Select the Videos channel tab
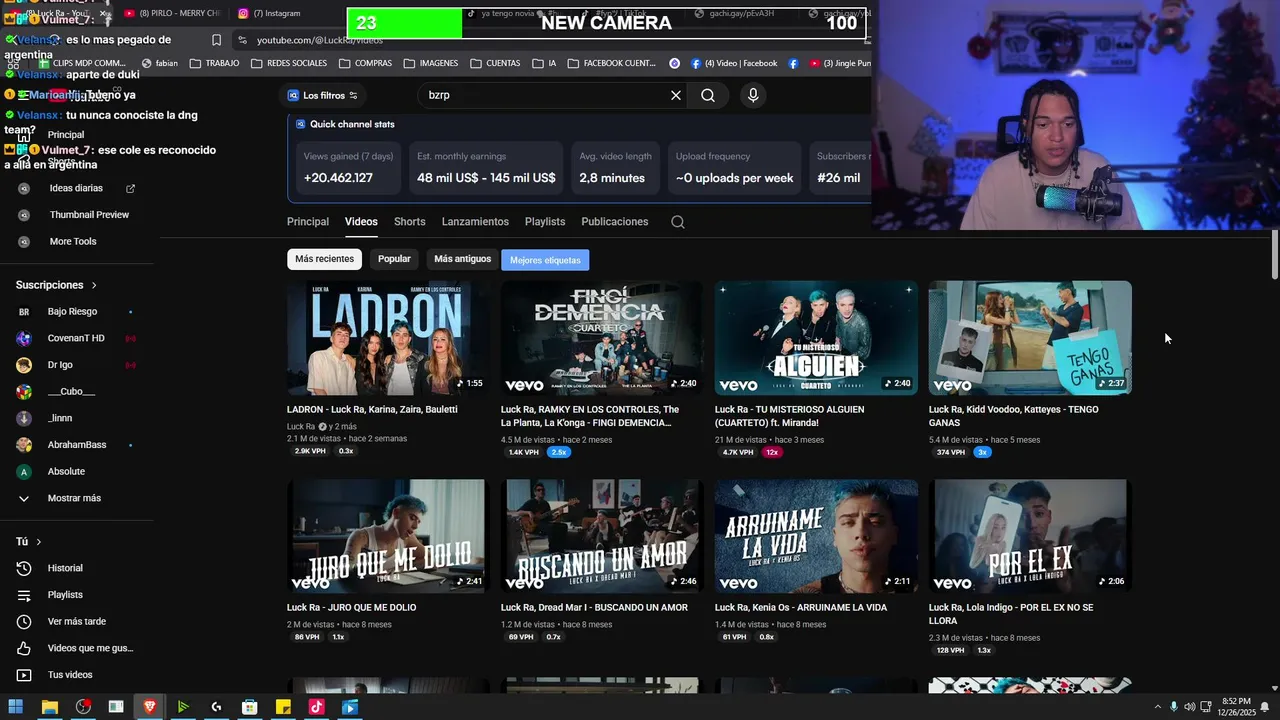 (x=361, y=222)
